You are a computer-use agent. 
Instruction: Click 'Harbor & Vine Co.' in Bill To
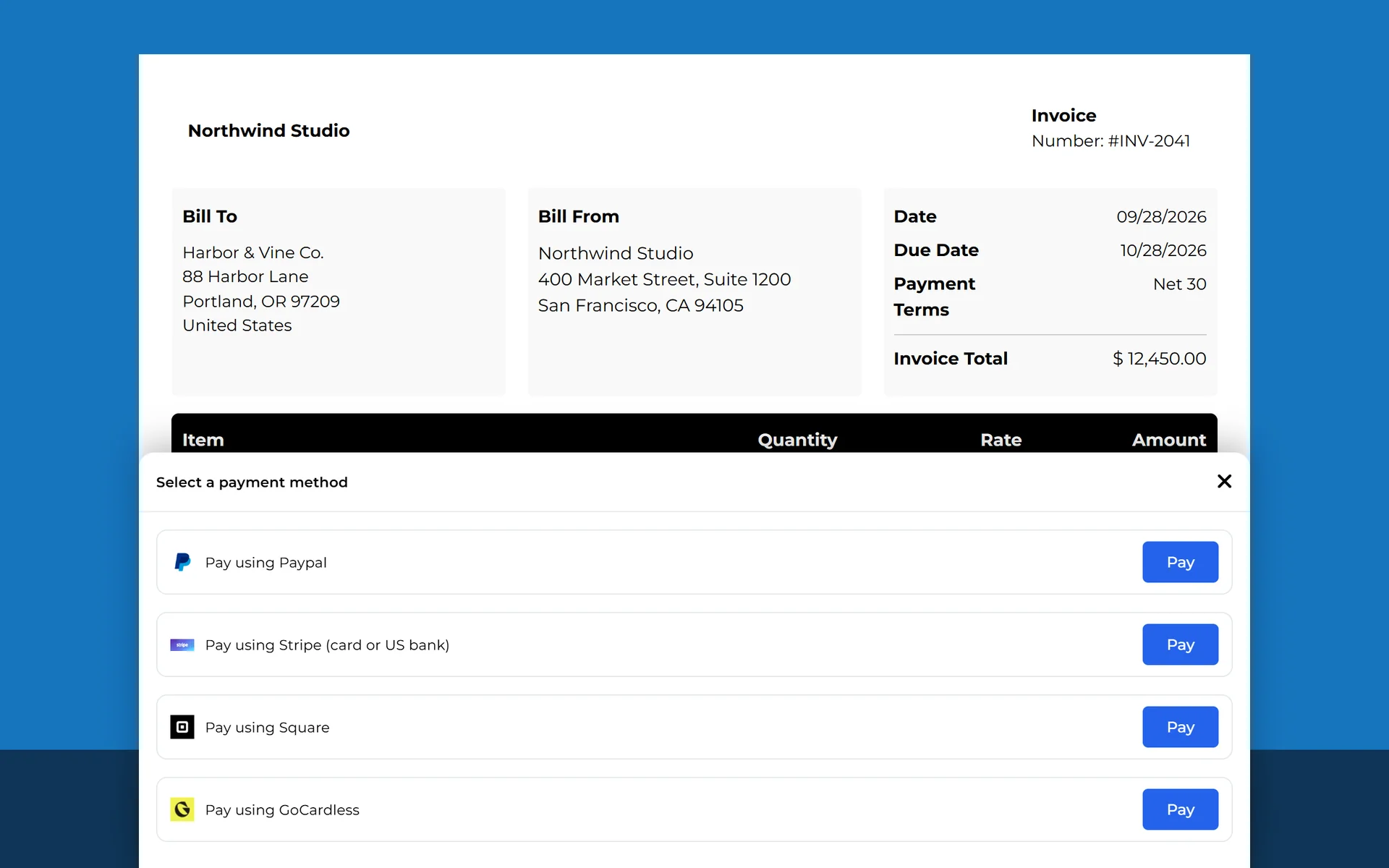point(253,252)
